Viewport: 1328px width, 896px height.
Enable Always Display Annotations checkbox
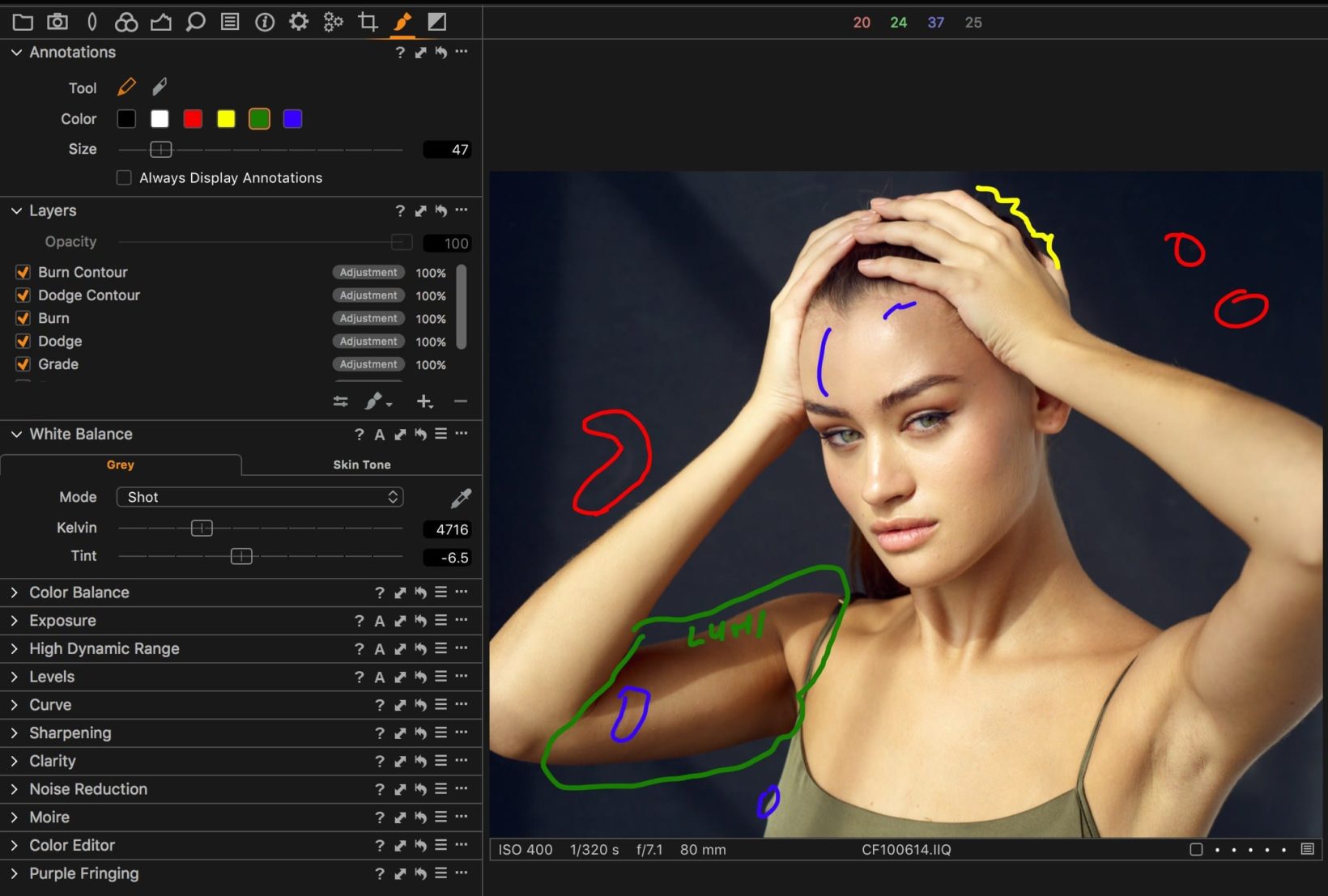point(124,177)
